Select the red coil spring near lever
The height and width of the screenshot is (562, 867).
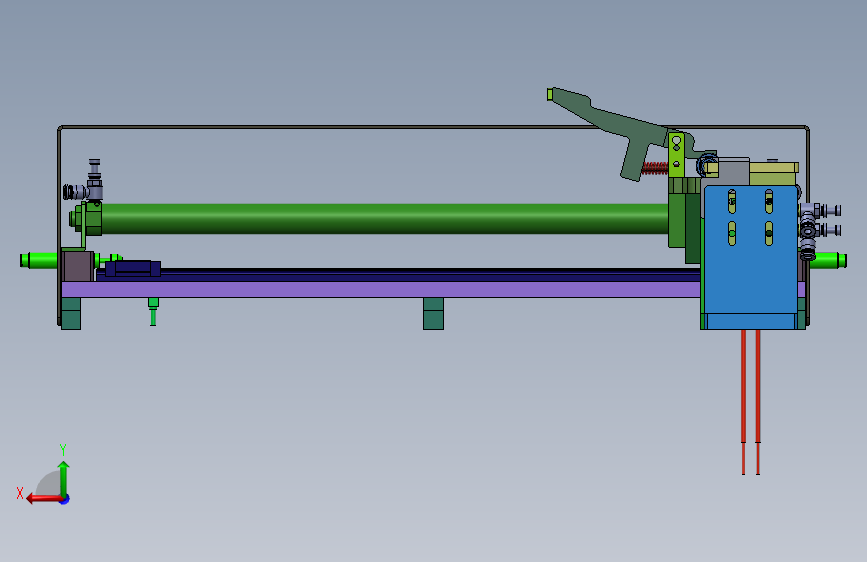tap(655, 168)
